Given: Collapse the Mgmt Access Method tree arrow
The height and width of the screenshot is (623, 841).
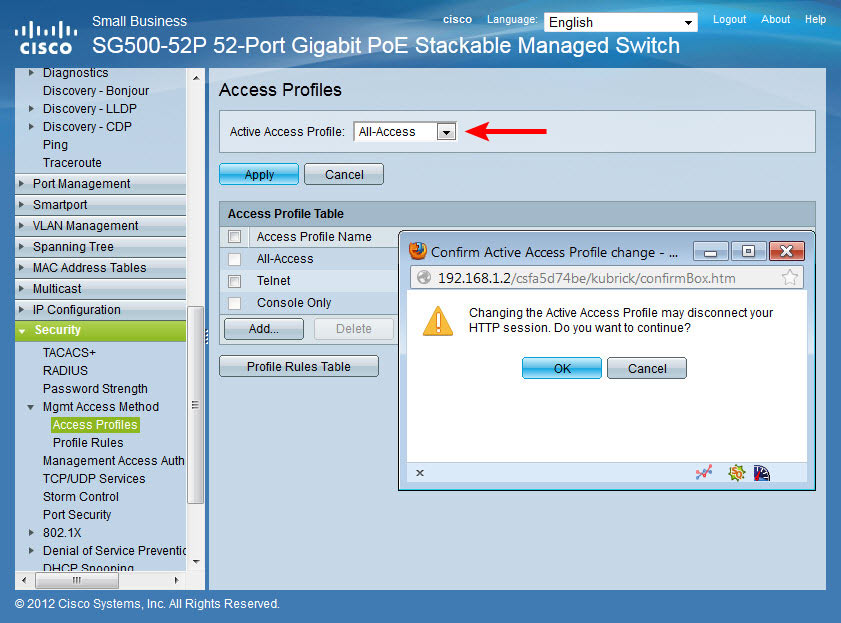Looking at the screenshot, I should pyautogui.click(x=31, y=407).
